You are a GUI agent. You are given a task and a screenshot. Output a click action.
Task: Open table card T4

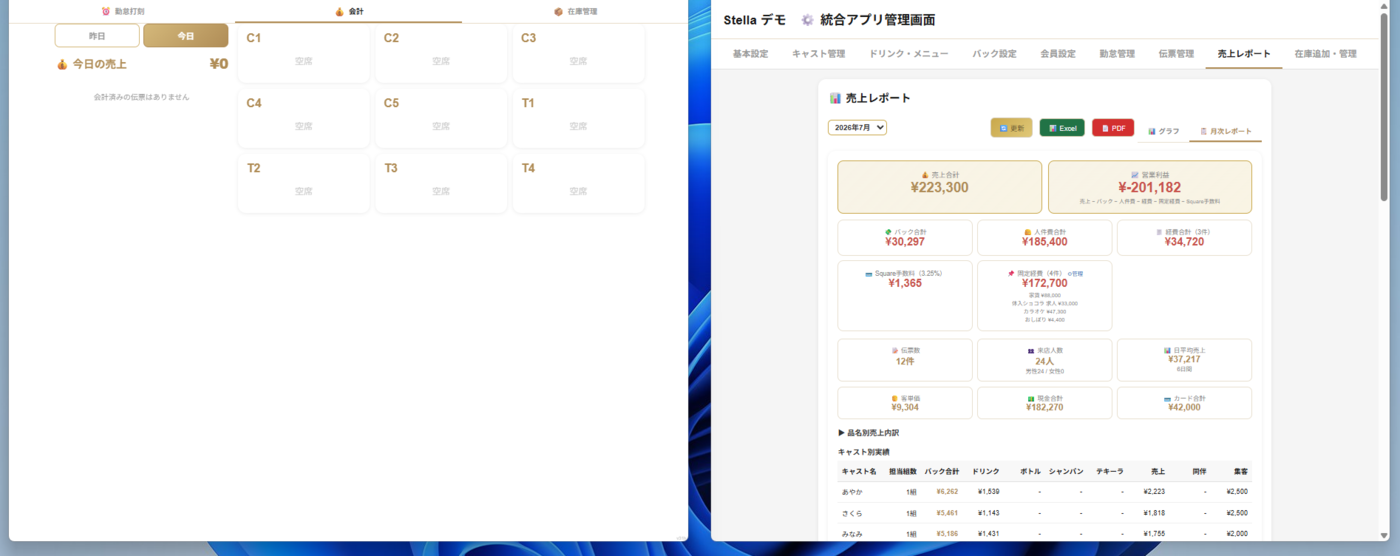578,183
